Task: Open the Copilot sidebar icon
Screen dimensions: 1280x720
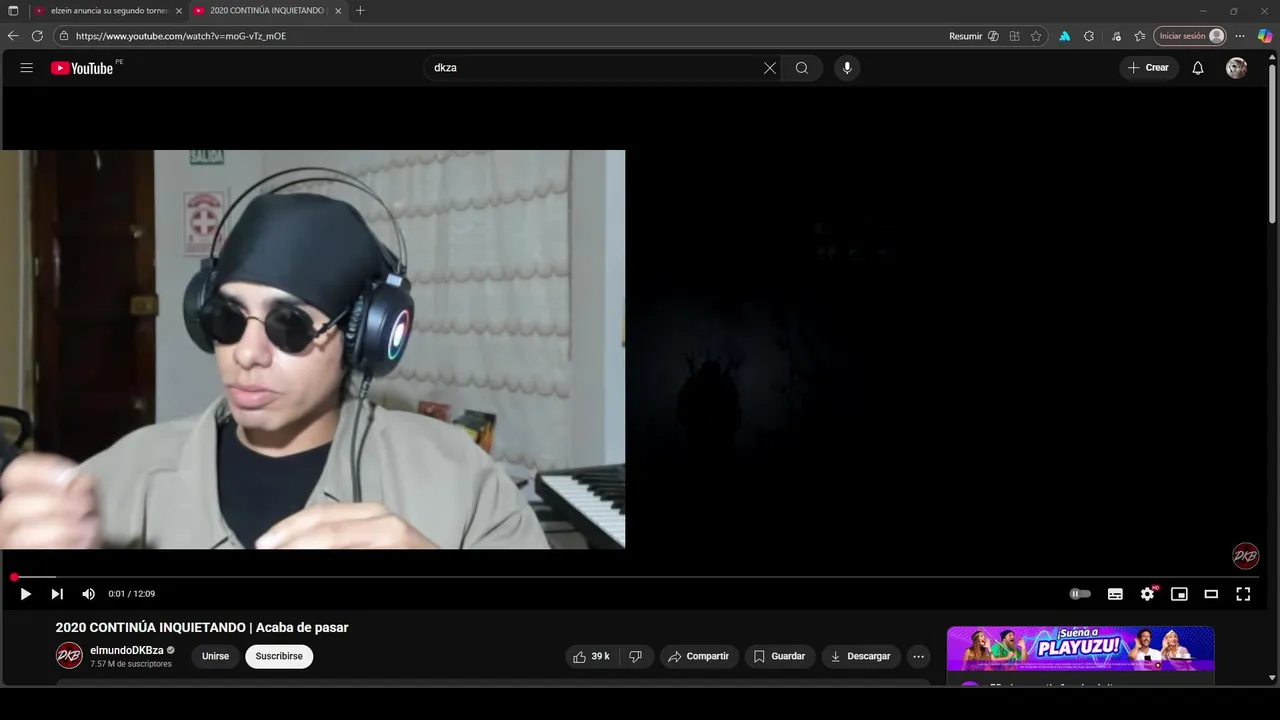Action: tap(1265, 36)
